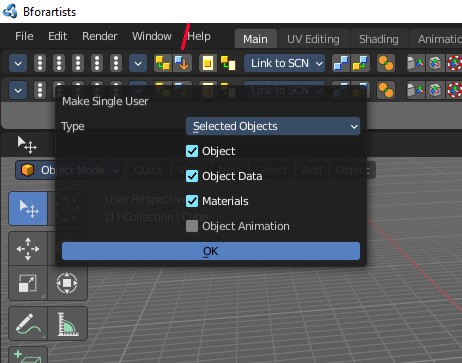Open the Window menu
Screen dimensions: 462x363
[152, 36]
